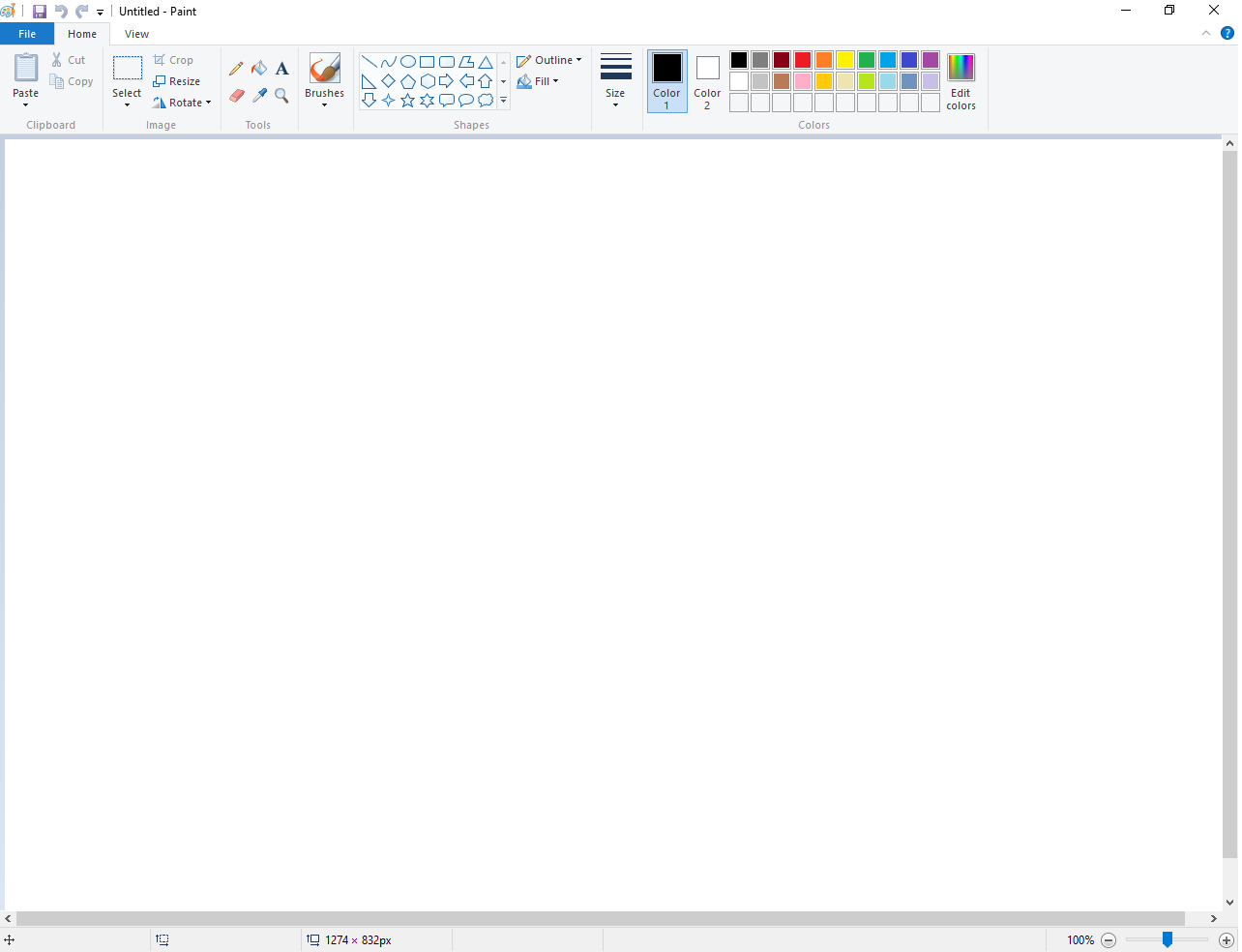Viewport: 1242px width, 952px height.
Task: Pick the purple color swatch
Action: coord(931,60)
